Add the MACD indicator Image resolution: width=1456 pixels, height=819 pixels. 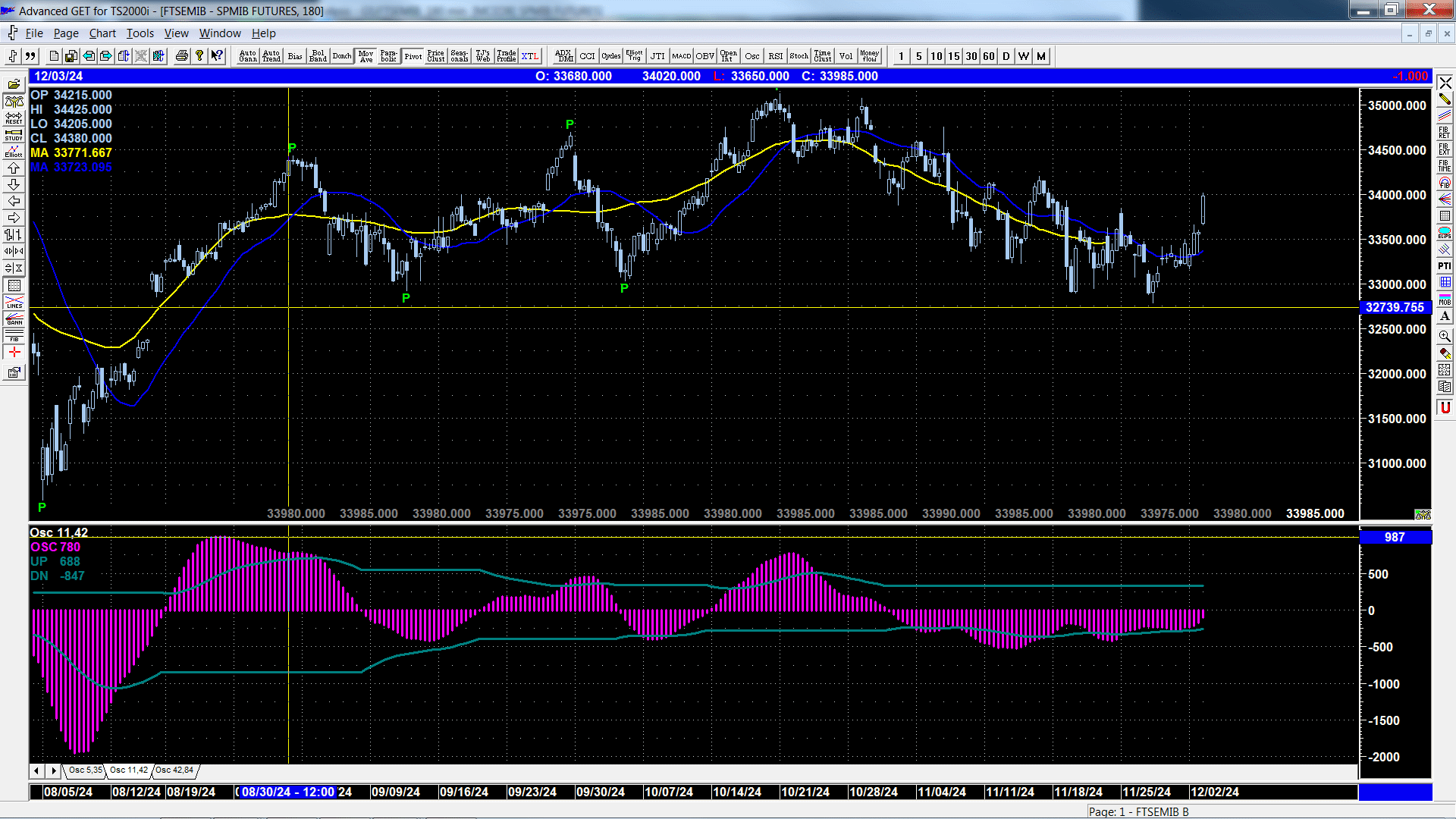pos(682,56)
